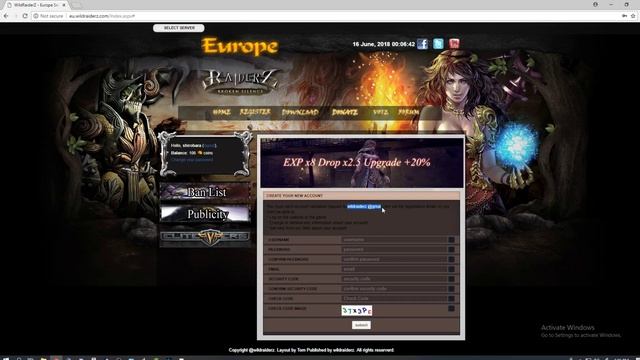
Task: Click the Europe server title
Action: click(240, 46)
